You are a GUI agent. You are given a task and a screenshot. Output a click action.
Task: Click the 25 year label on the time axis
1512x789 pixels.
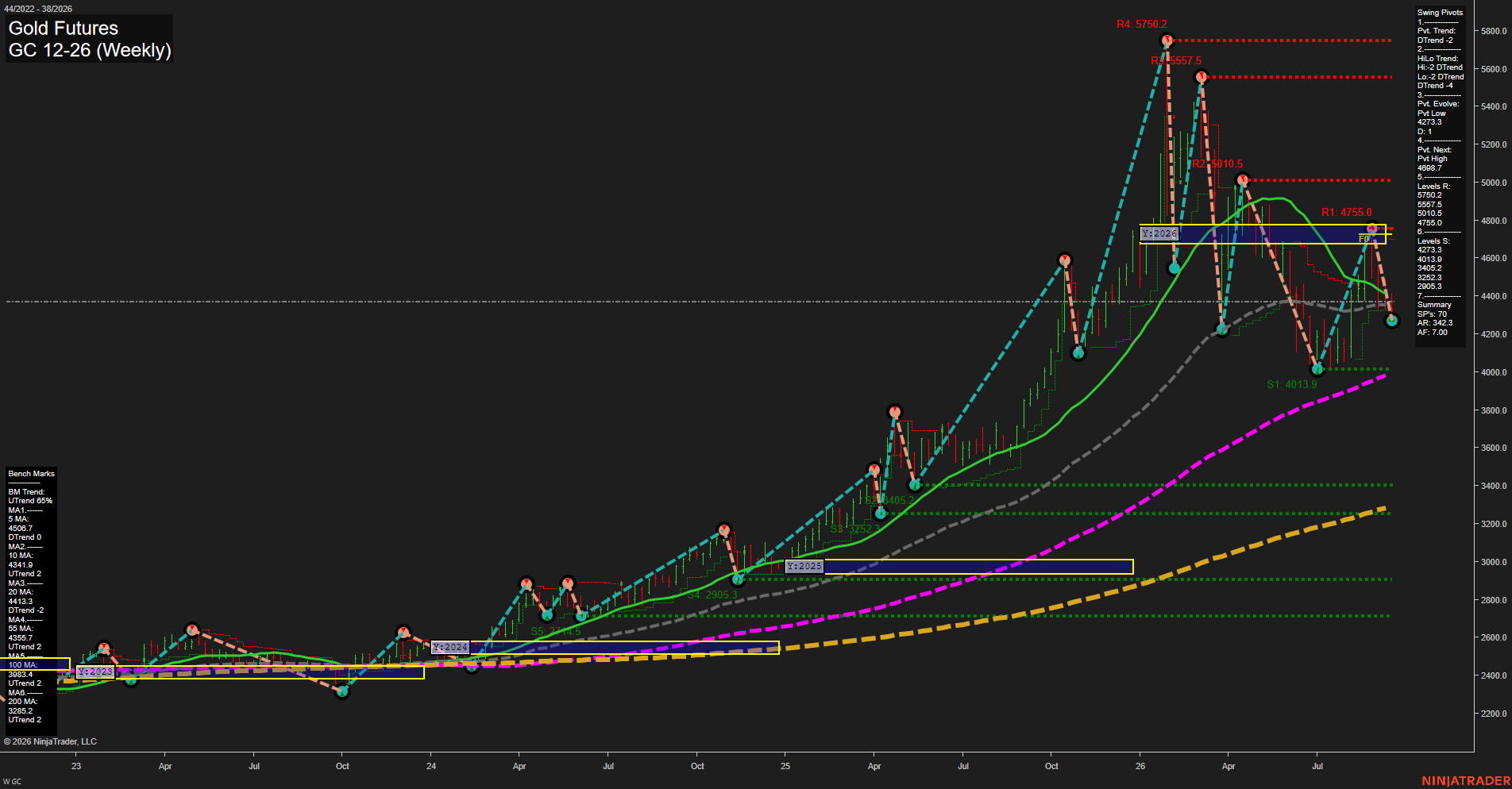pyautogui.click(x=785, y=766)
